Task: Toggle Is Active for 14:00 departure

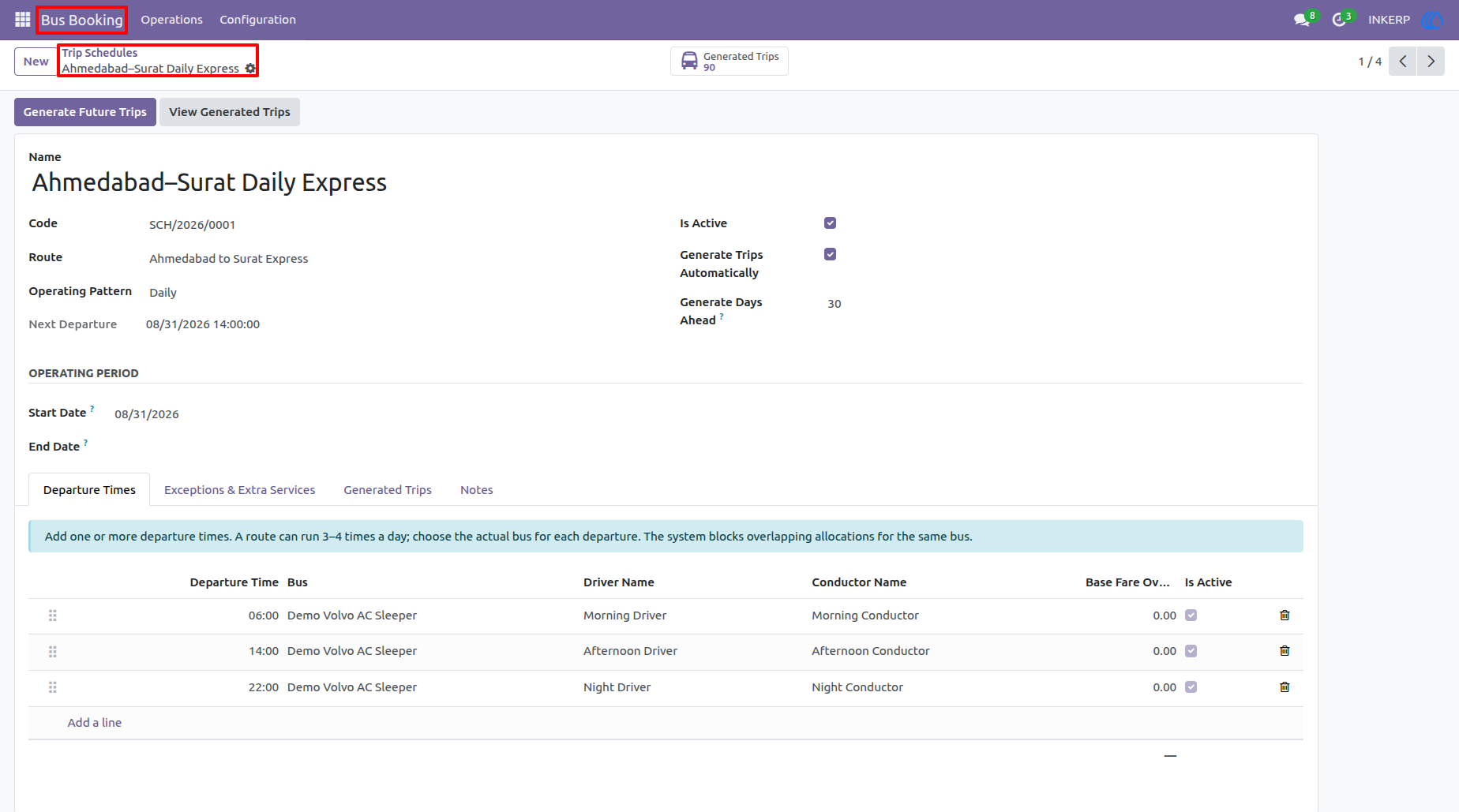Action: point(1191,651)
